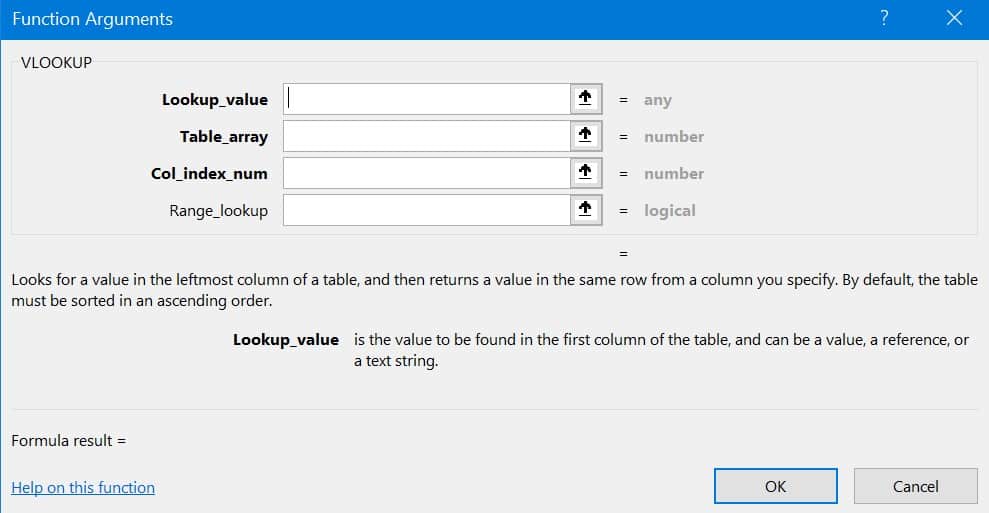Click the Table_array range selector arrow icon
Viewport: 989px width, 513px height.
[x=586, y=136]
